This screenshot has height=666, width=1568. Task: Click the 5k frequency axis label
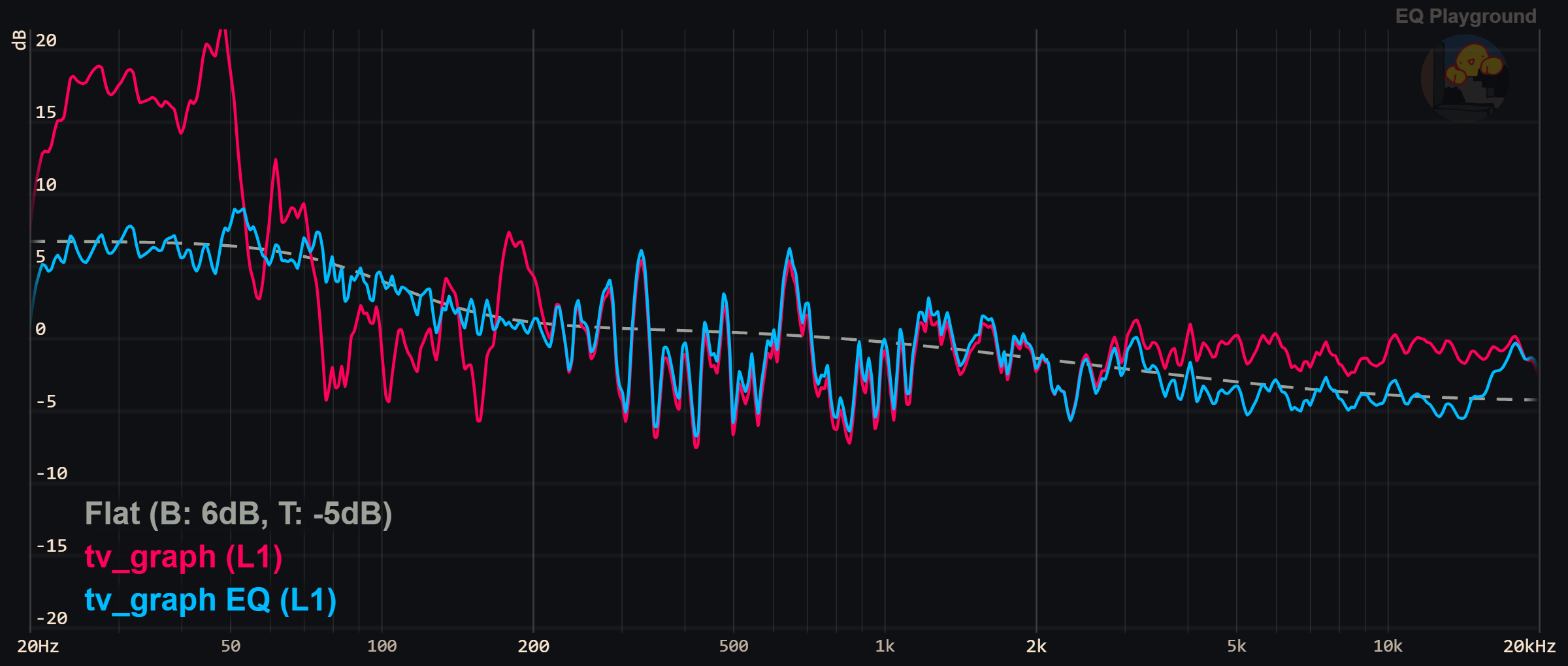[x=1237, y=646]
